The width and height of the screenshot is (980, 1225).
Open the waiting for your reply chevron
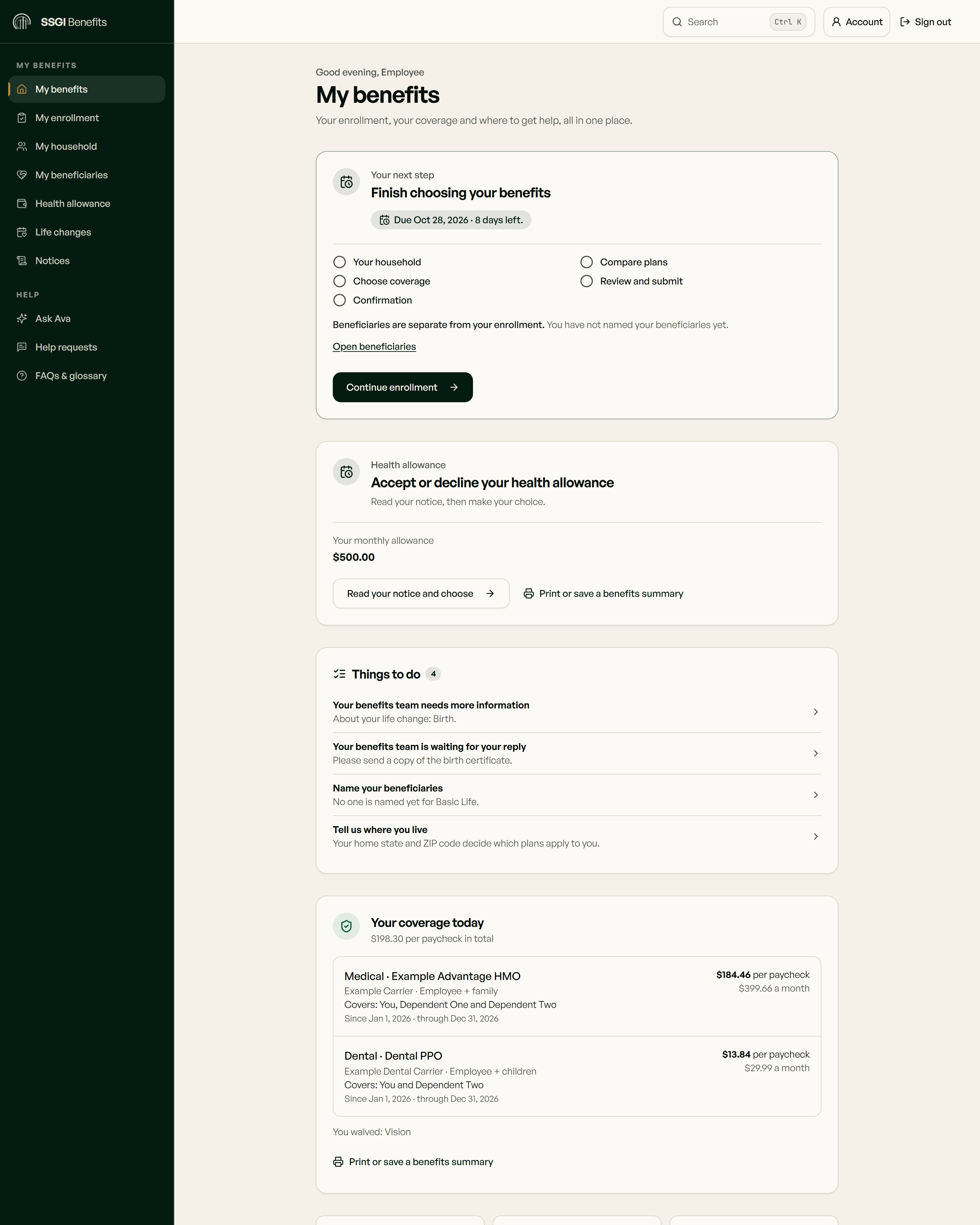(x=816, y=753)
